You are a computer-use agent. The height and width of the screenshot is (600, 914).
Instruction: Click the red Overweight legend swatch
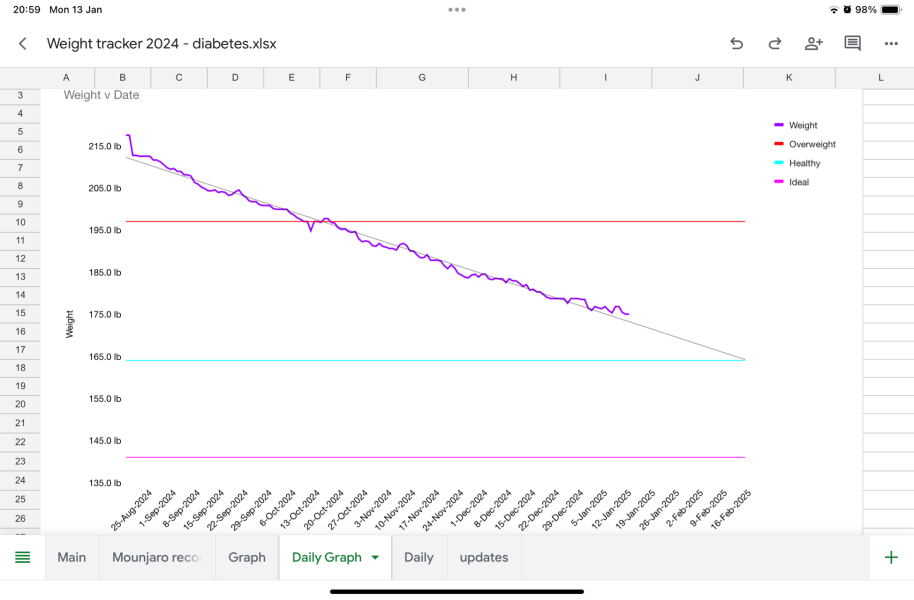pyautogui.click(x=779, y=143)
